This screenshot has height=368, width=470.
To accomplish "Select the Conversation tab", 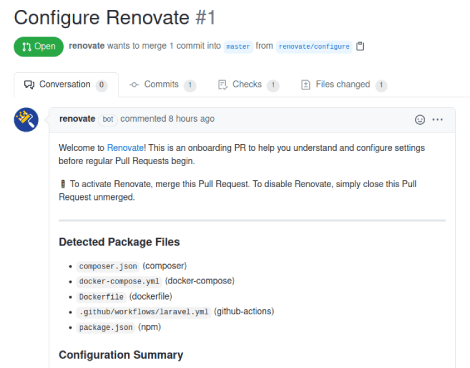I will click(x=66, y=85).
